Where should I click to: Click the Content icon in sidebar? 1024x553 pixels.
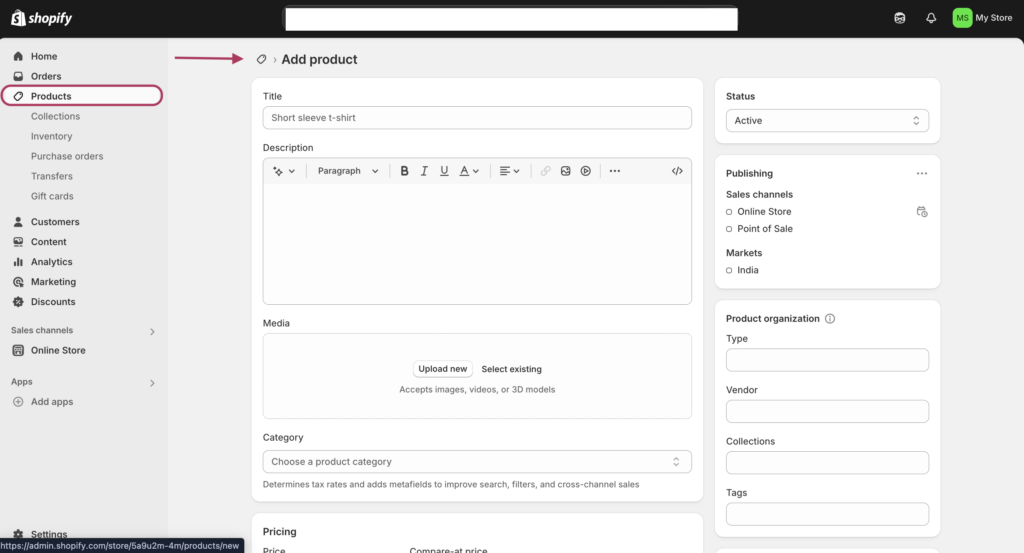coord(18,242)
